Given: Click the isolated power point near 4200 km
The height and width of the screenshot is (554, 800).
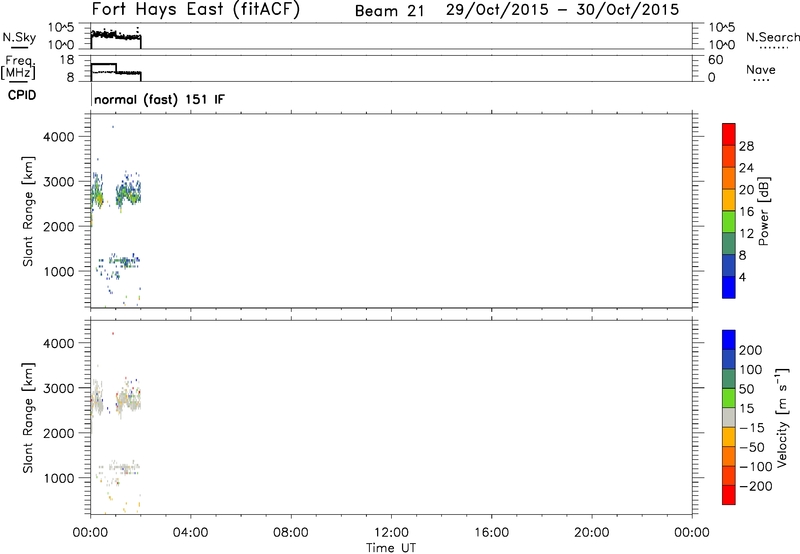Looking at the screenshot, I should (x=113, y=127).
